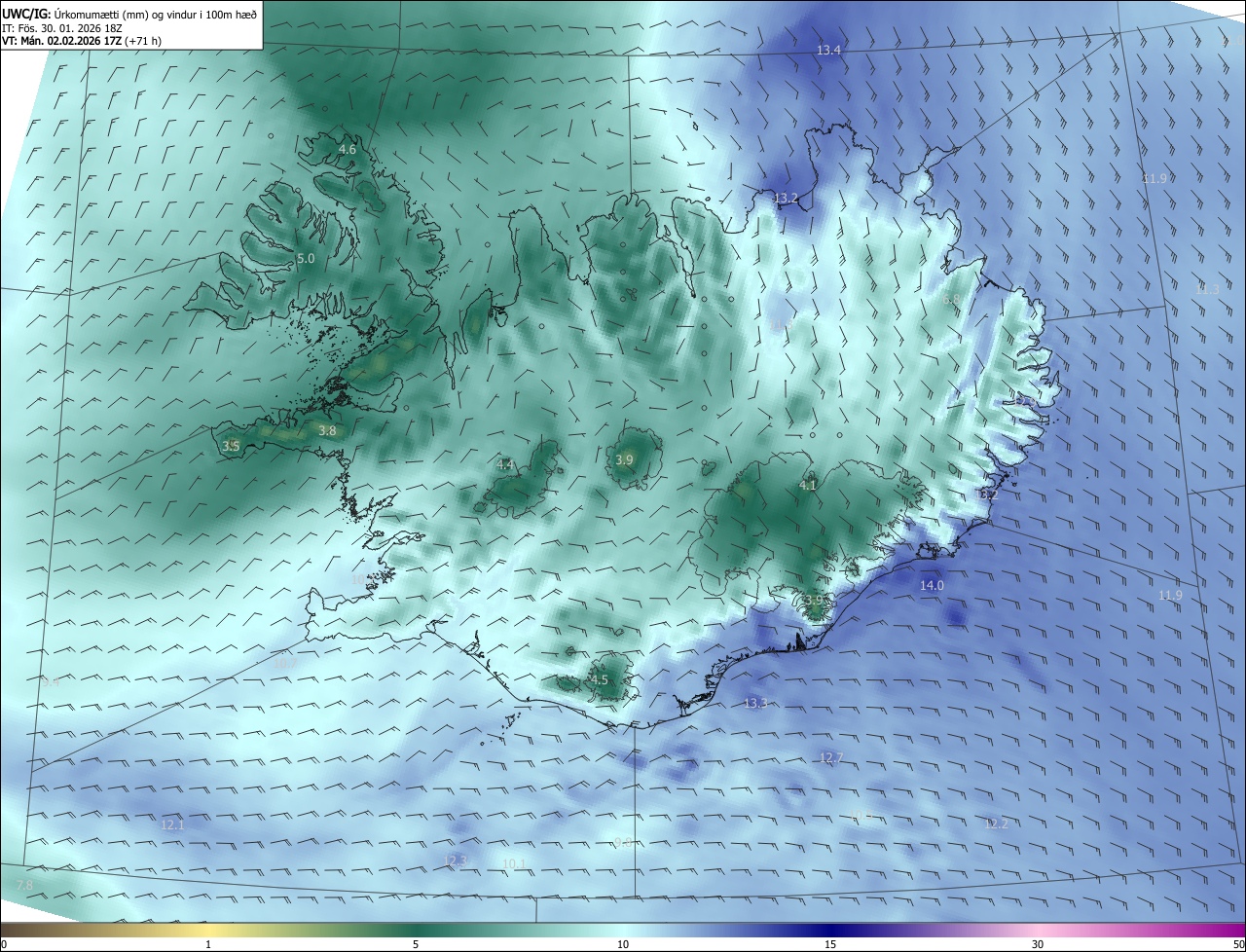Click the 12.1 value label
Viewport: 1246px width, 952px height.
coord(172,824)
